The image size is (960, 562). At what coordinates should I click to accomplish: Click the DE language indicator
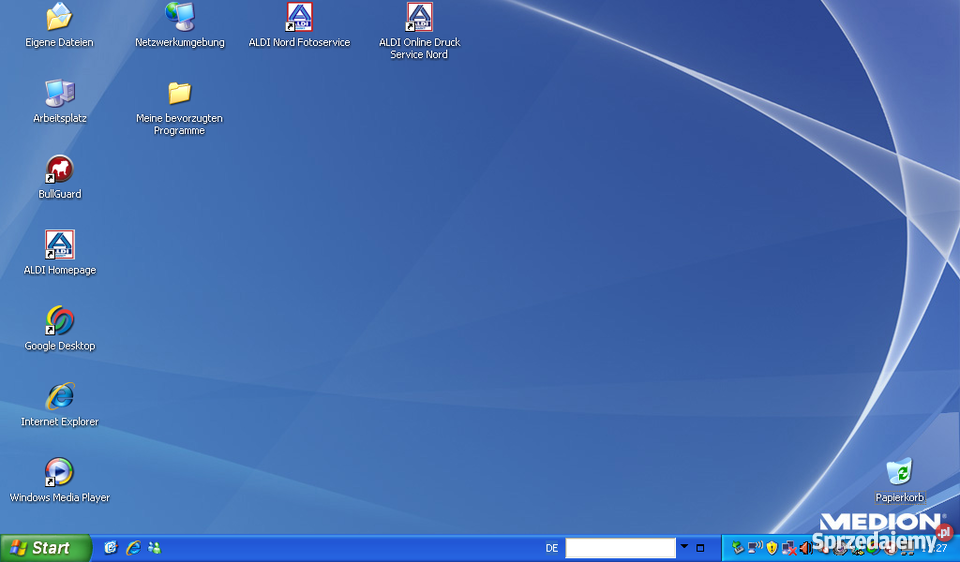pos(552,548)
